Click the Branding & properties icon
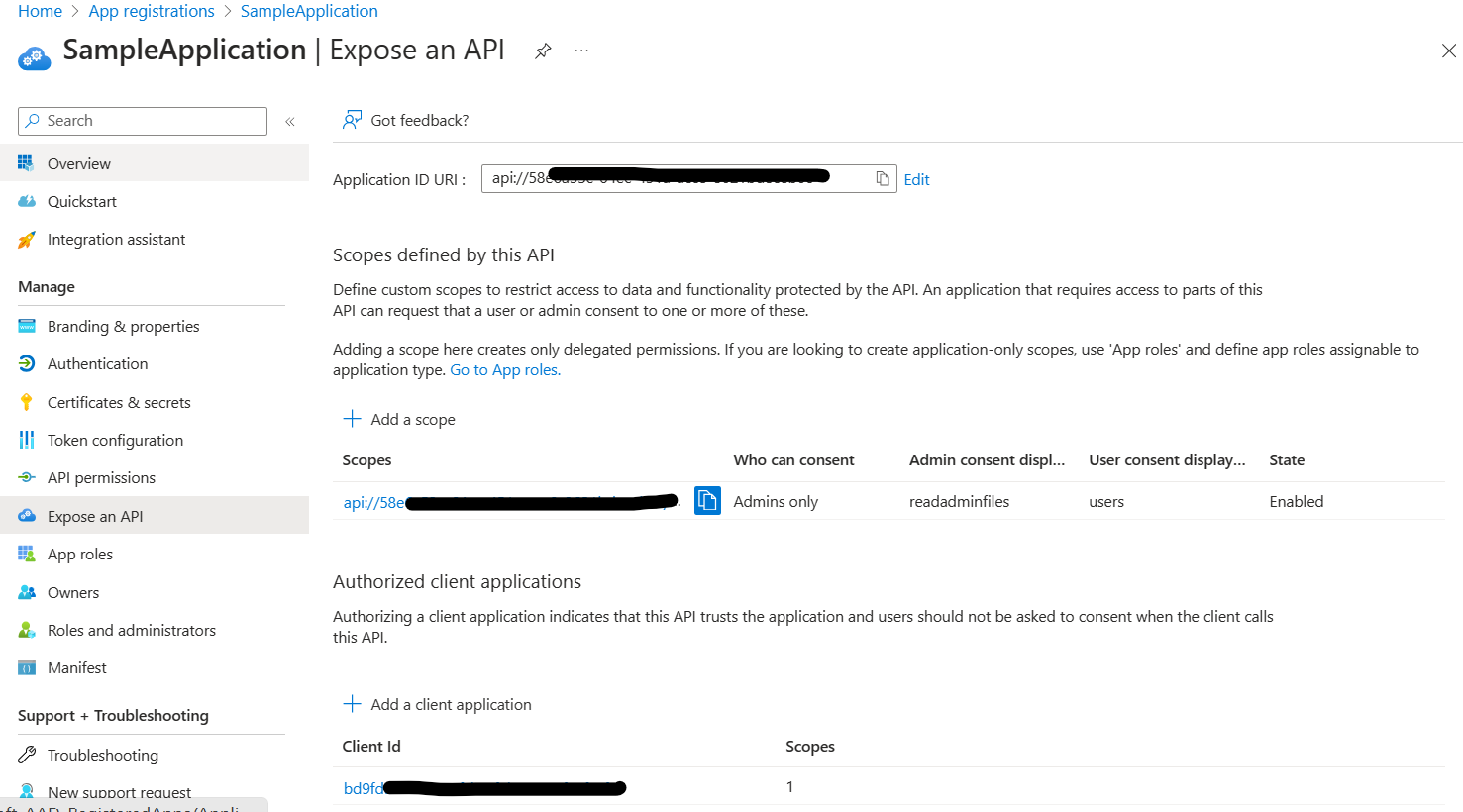Viewport: 1463px width, 812px height. tap(27, 327)
